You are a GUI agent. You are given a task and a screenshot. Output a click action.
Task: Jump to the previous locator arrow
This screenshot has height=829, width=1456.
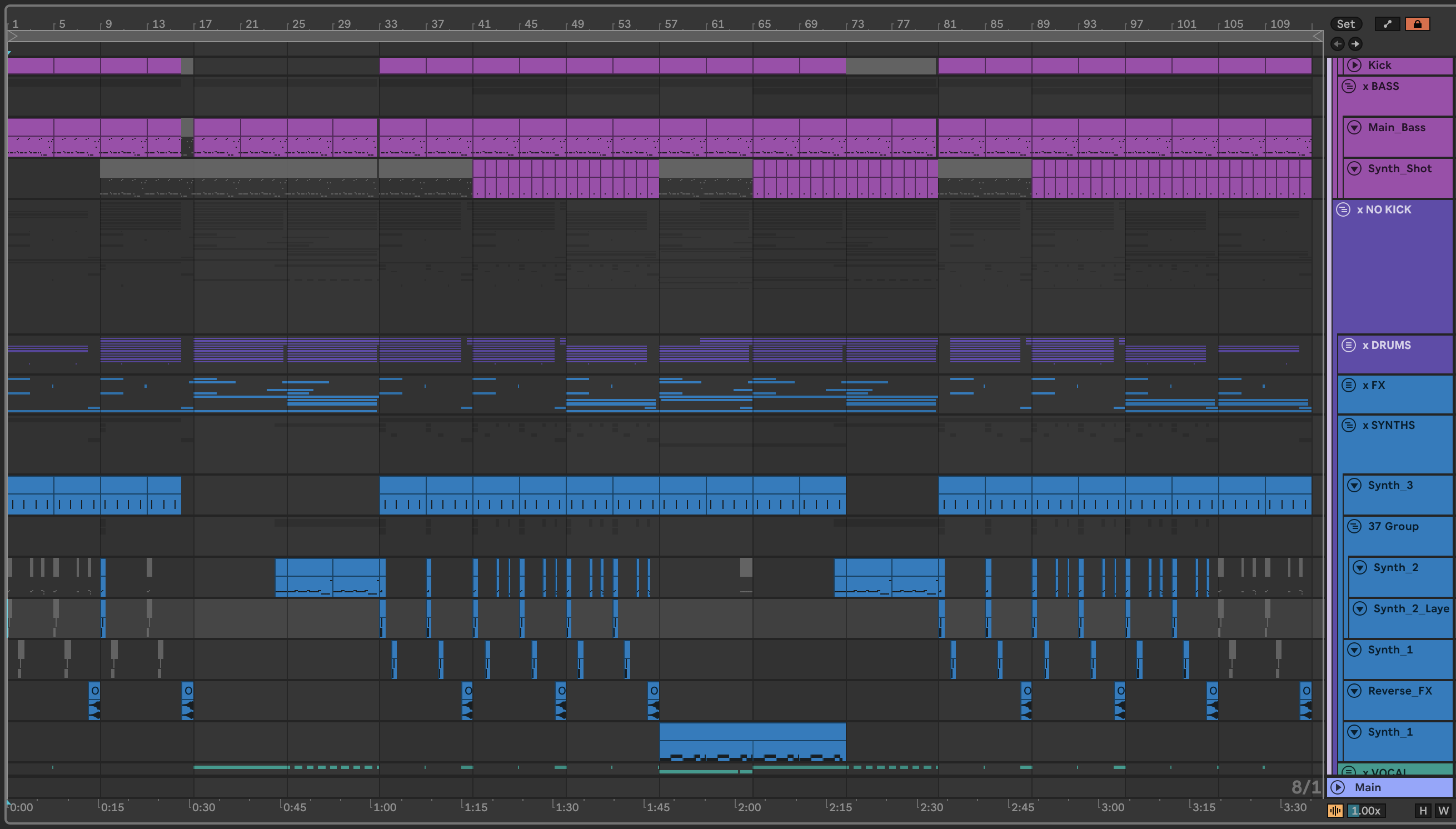(1338, 44)
